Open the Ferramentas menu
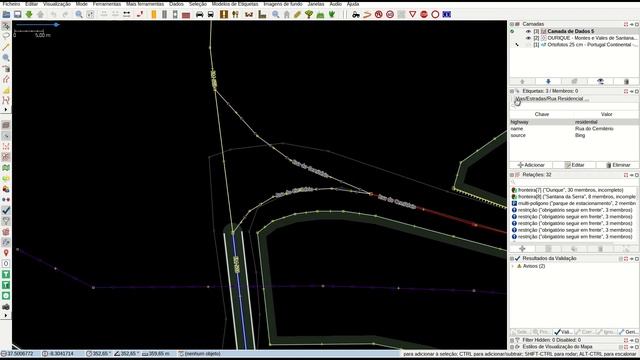This screenshot has height=360, width=640. pos(107,4)
